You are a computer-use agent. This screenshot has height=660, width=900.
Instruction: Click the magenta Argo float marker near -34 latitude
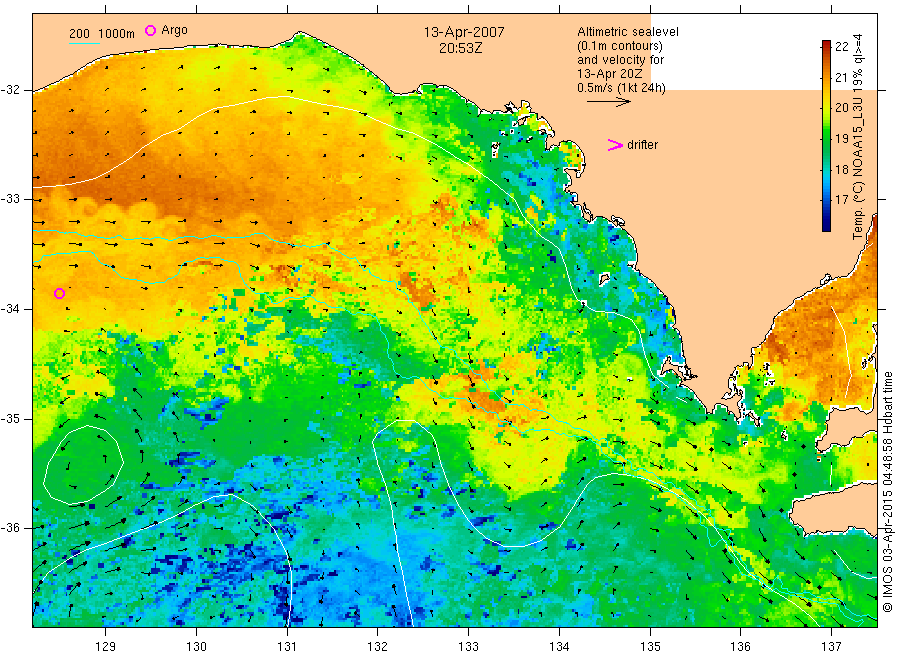click(x=59, y=293)
